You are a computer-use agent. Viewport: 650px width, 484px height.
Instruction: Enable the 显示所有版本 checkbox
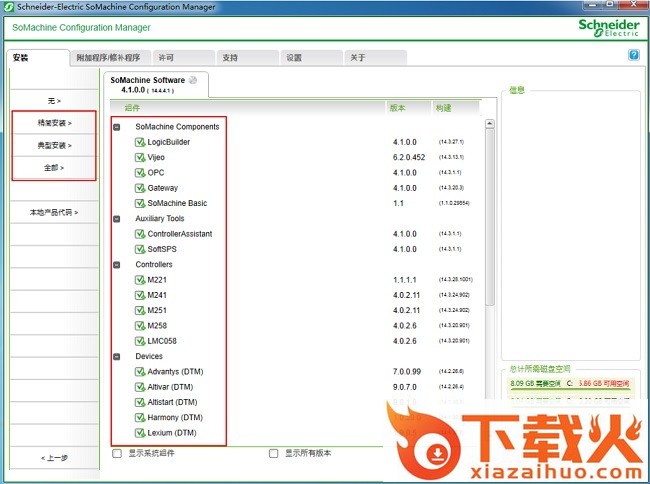pos(273,453)
